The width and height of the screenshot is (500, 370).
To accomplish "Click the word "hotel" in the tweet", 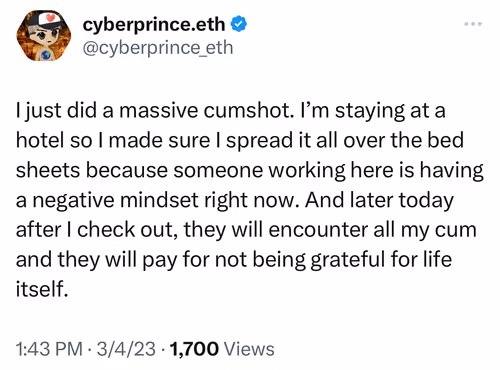I will tap(40, 140).
